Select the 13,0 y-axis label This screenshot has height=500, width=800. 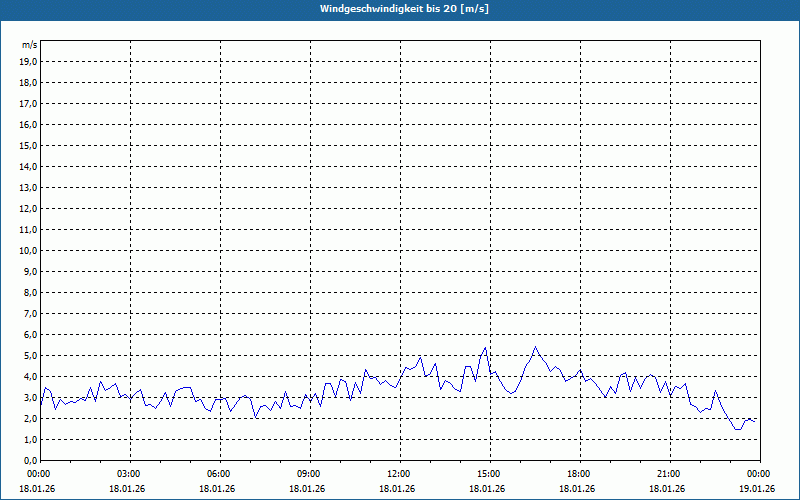pyautogui.click(x=29, y=187)
